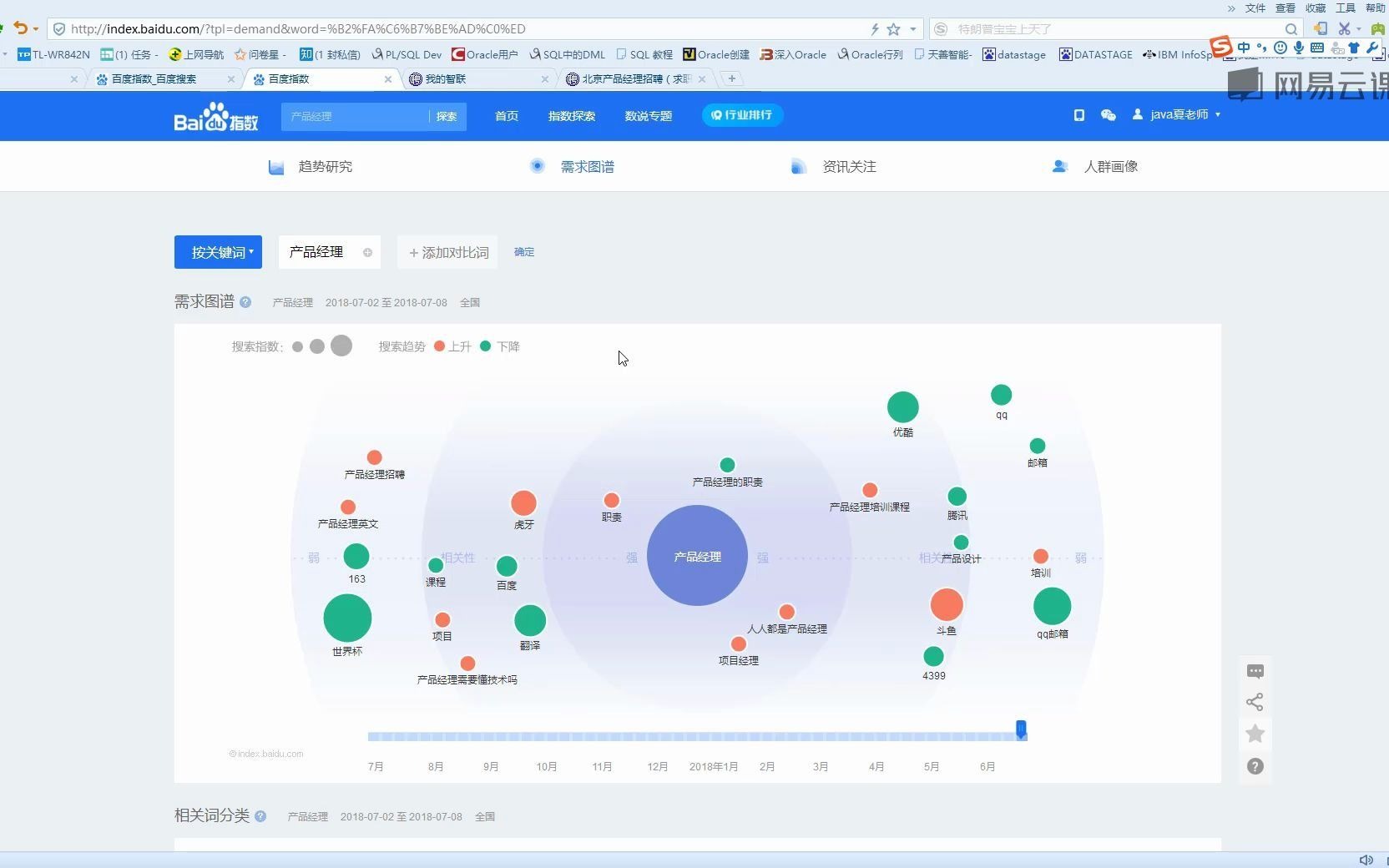The image size is (1389, 868).
Task: Expand the address bar history dropdown arrow
Action: [912, 29]
